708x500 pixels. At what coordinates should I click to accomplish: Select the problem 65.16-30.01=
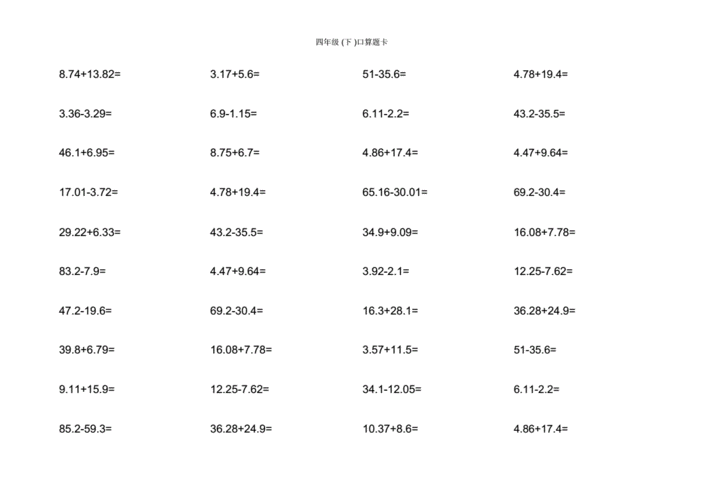395,192
